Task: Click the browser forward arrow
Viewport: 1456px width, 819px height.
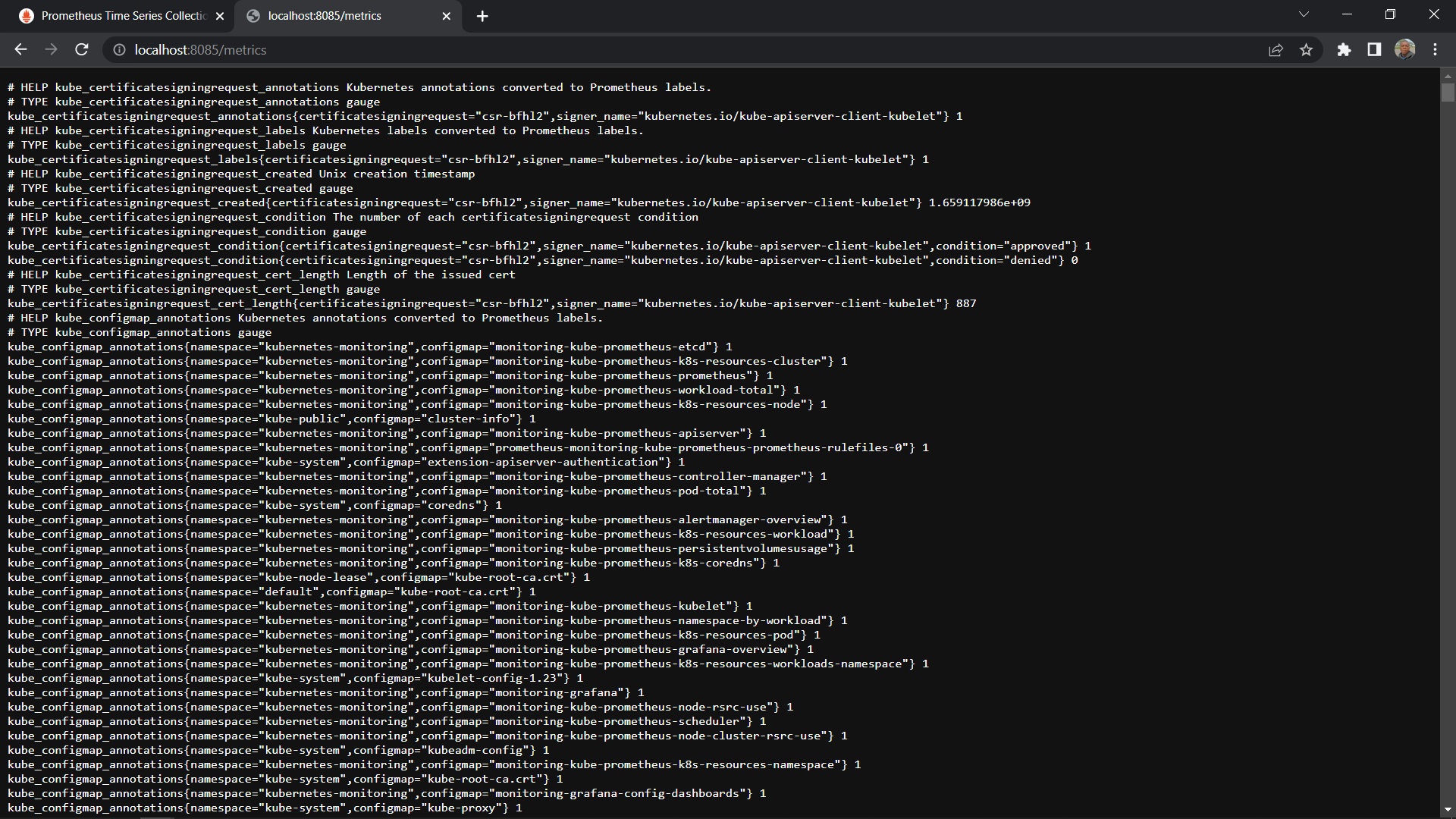Action: click(51, 49)
